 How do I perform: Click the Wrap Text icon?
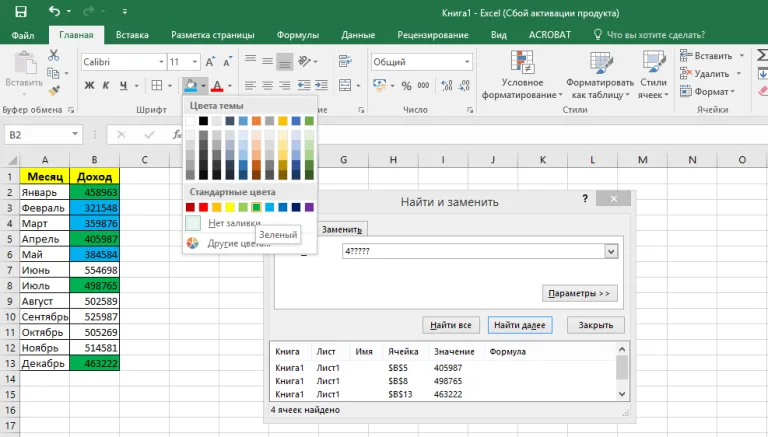(x=345, y=61)
